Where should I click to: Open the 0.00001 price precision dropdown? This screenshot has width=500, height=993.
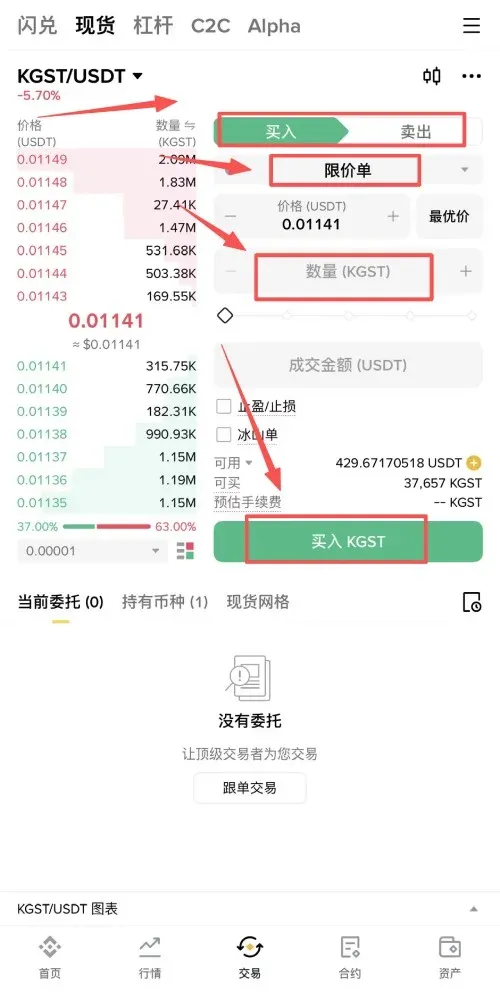pyautogui.click(x=93, y=551)
